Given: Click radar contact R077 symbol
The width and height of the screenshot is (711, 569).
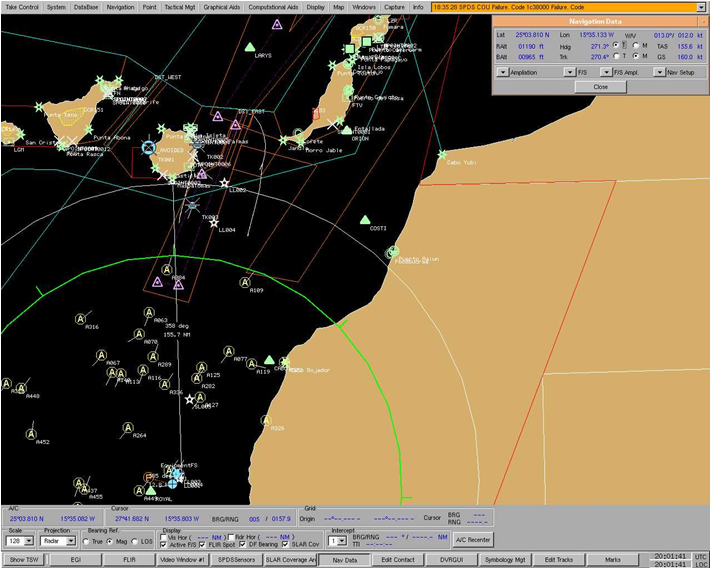Looking at the screenshot, I should [x=229, y=351].
